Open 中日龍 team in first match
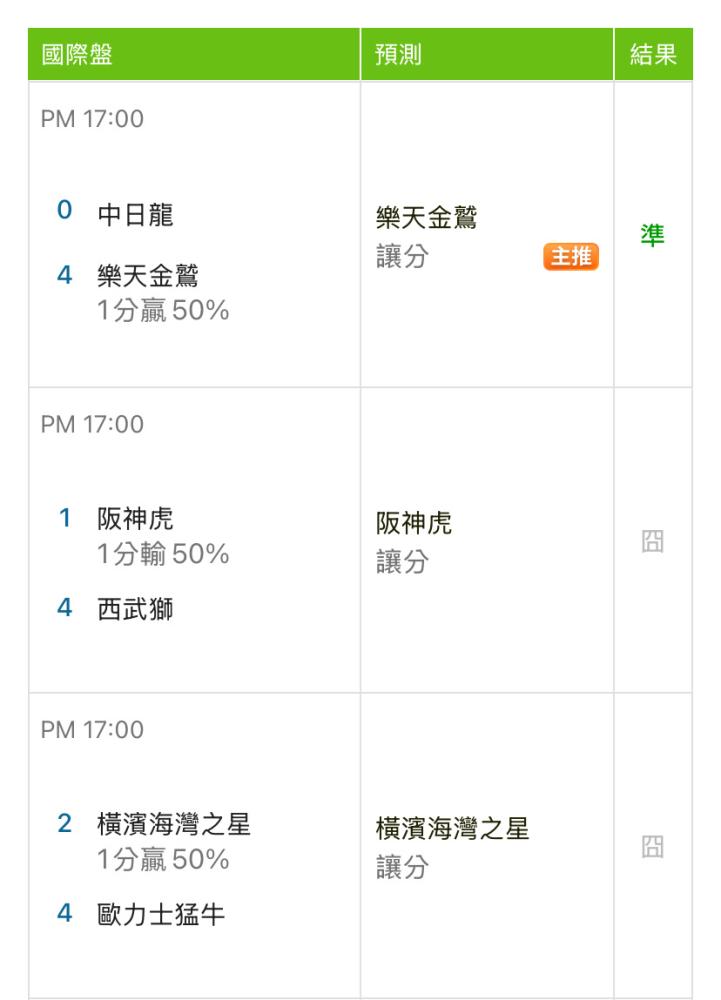This screenshot has height=1000, width=721. coord(135,214)
